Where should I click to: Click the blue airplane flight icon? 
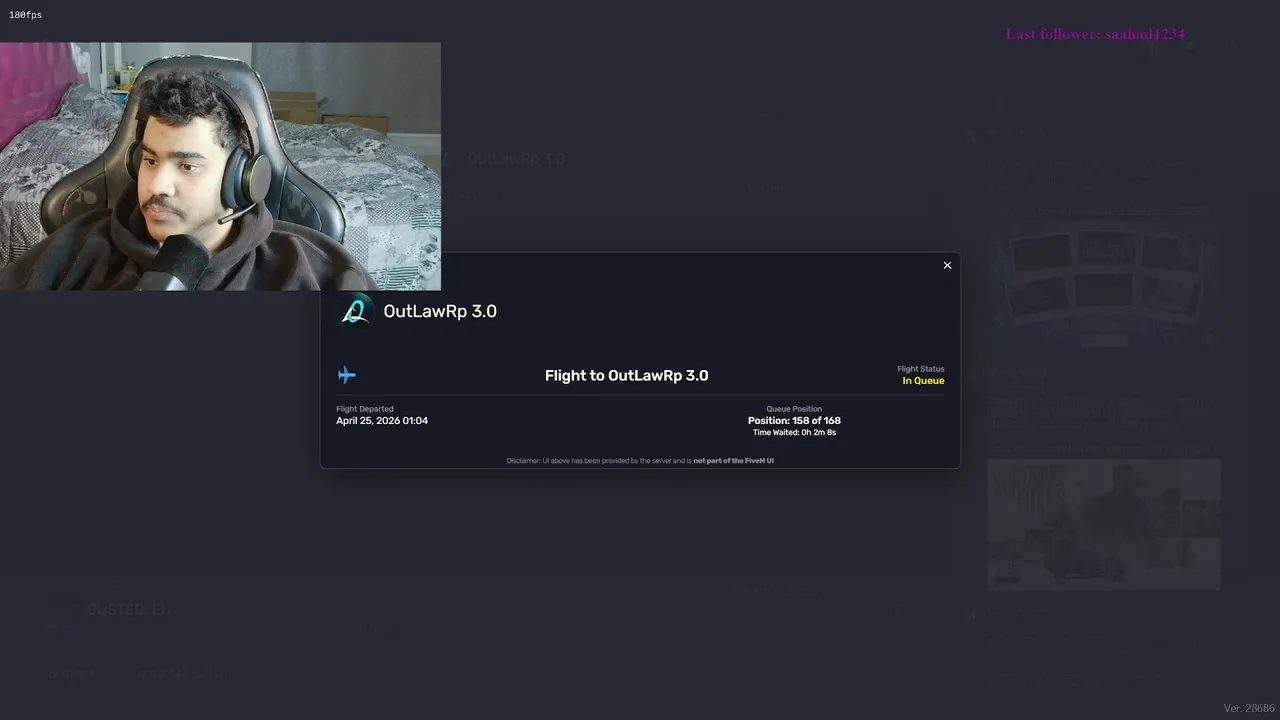coord(346,375)
